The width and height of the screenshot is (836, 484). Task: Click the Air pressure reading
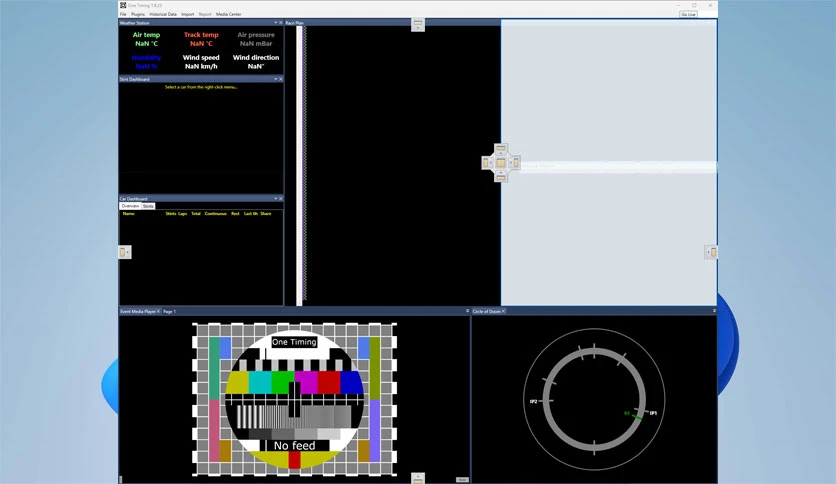[x=256, y=39]
